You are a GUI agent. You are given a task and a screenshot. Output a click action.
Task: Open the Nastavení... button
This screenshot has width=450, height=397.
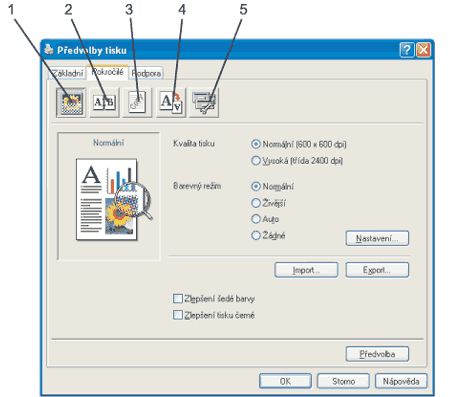click(x=377, y=238)
